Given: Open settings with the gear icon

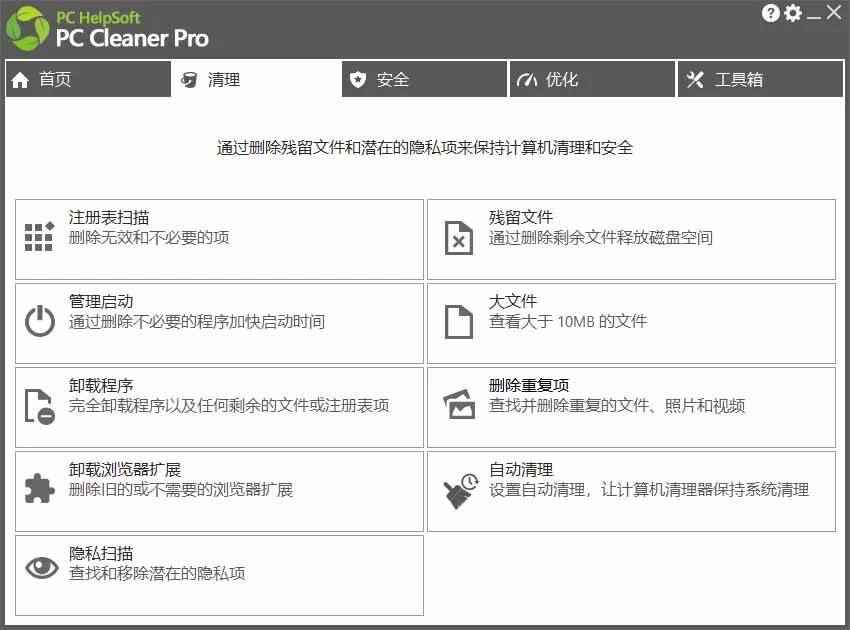Looking at the screenshot, I should (x=793, y=13).
